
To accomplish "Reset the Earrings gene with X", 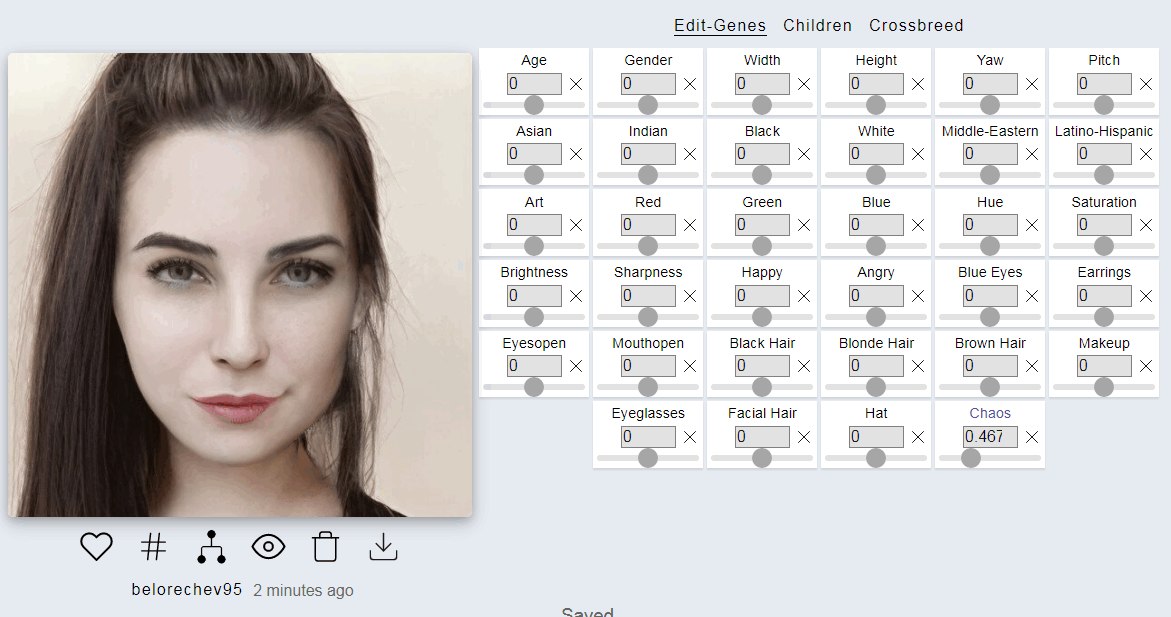I will coord(1146,296).
